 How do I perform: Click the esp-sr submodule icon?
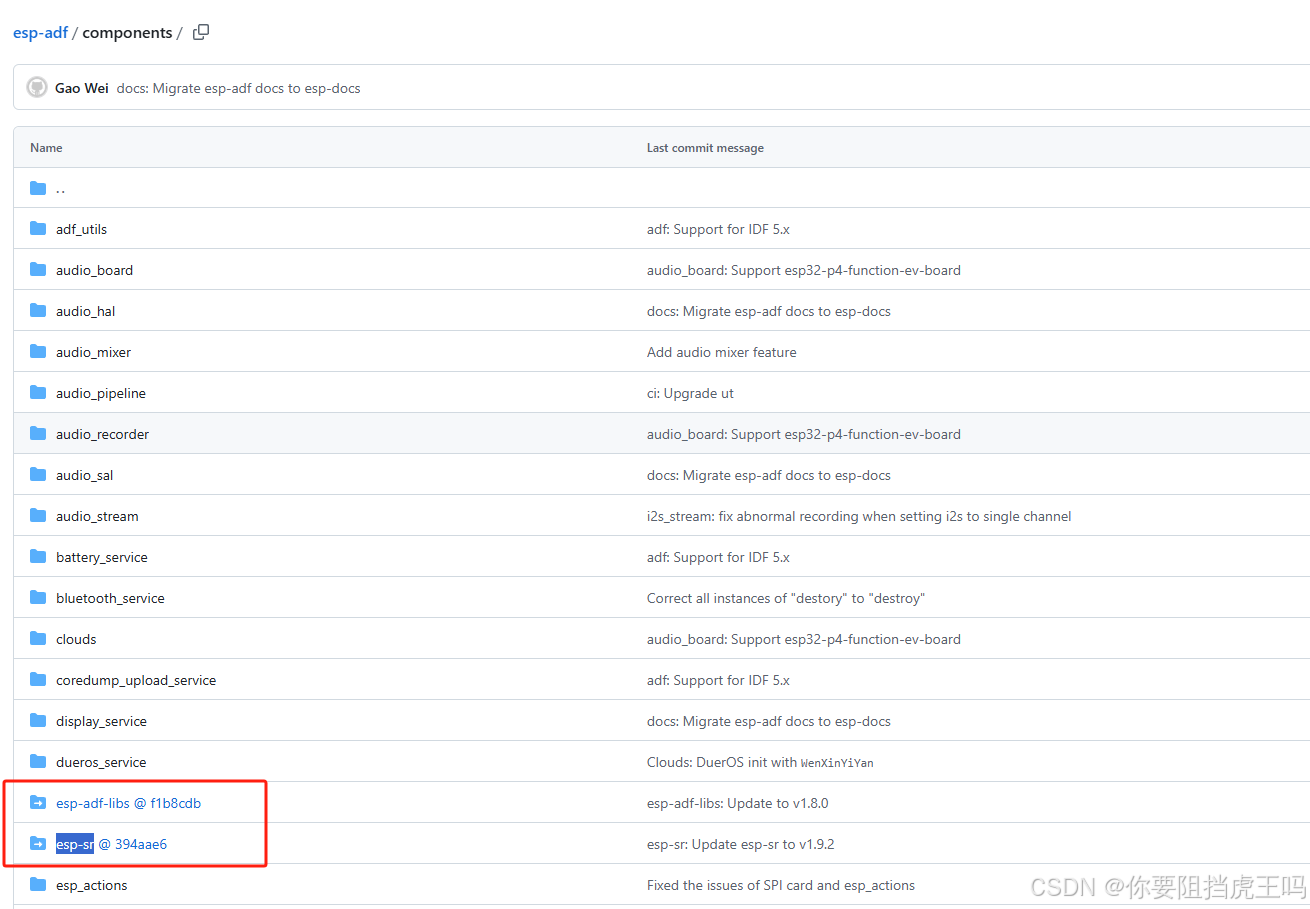click(x=38, y=844)
